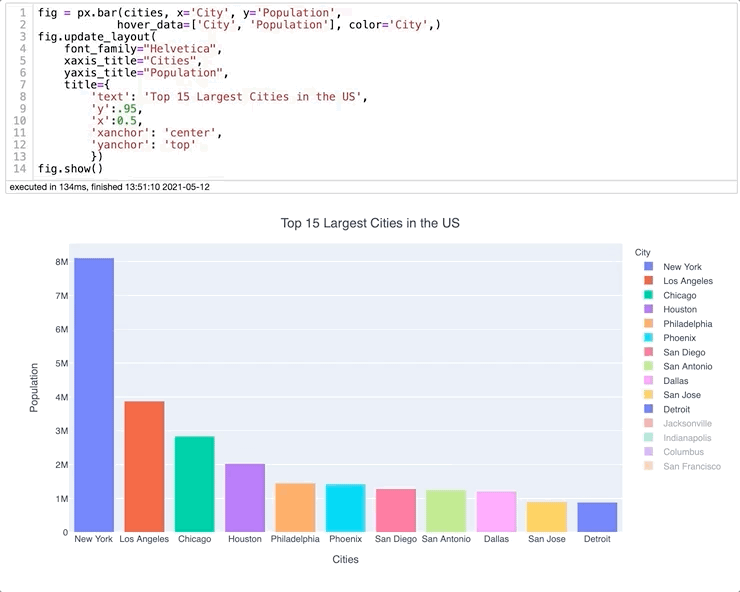This screenshot has height=592, width=740.
Task: Click the light green San Antonio bar
Action: tap(446, 511)
